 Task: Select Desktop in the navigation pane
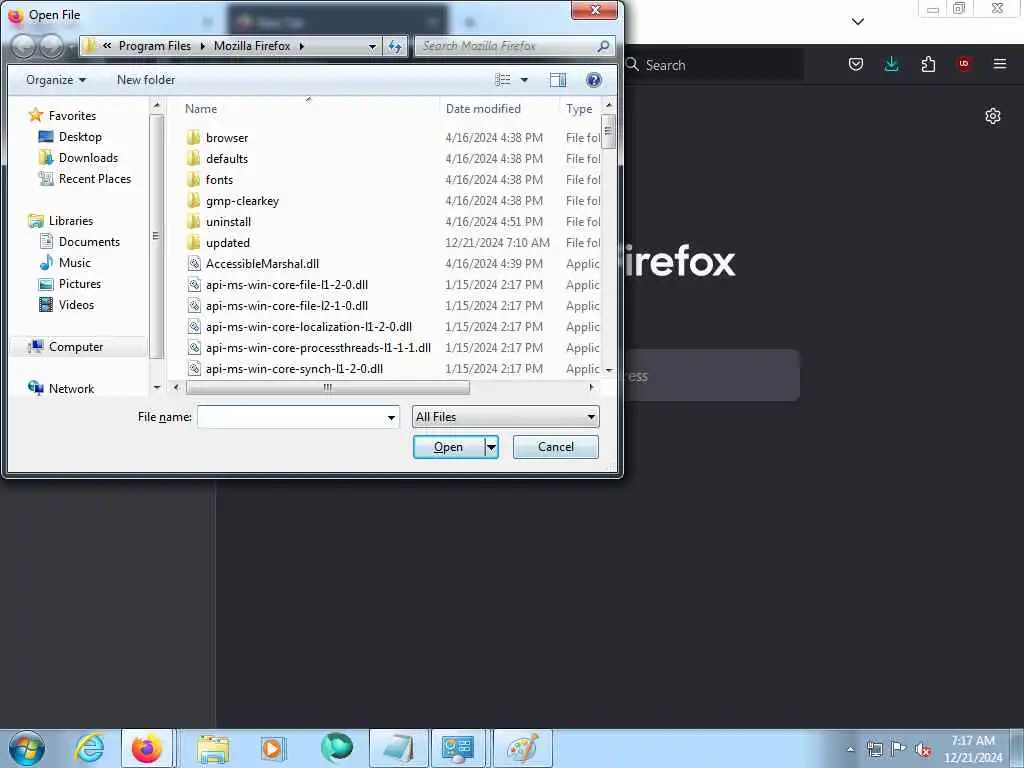coord(80,136)
